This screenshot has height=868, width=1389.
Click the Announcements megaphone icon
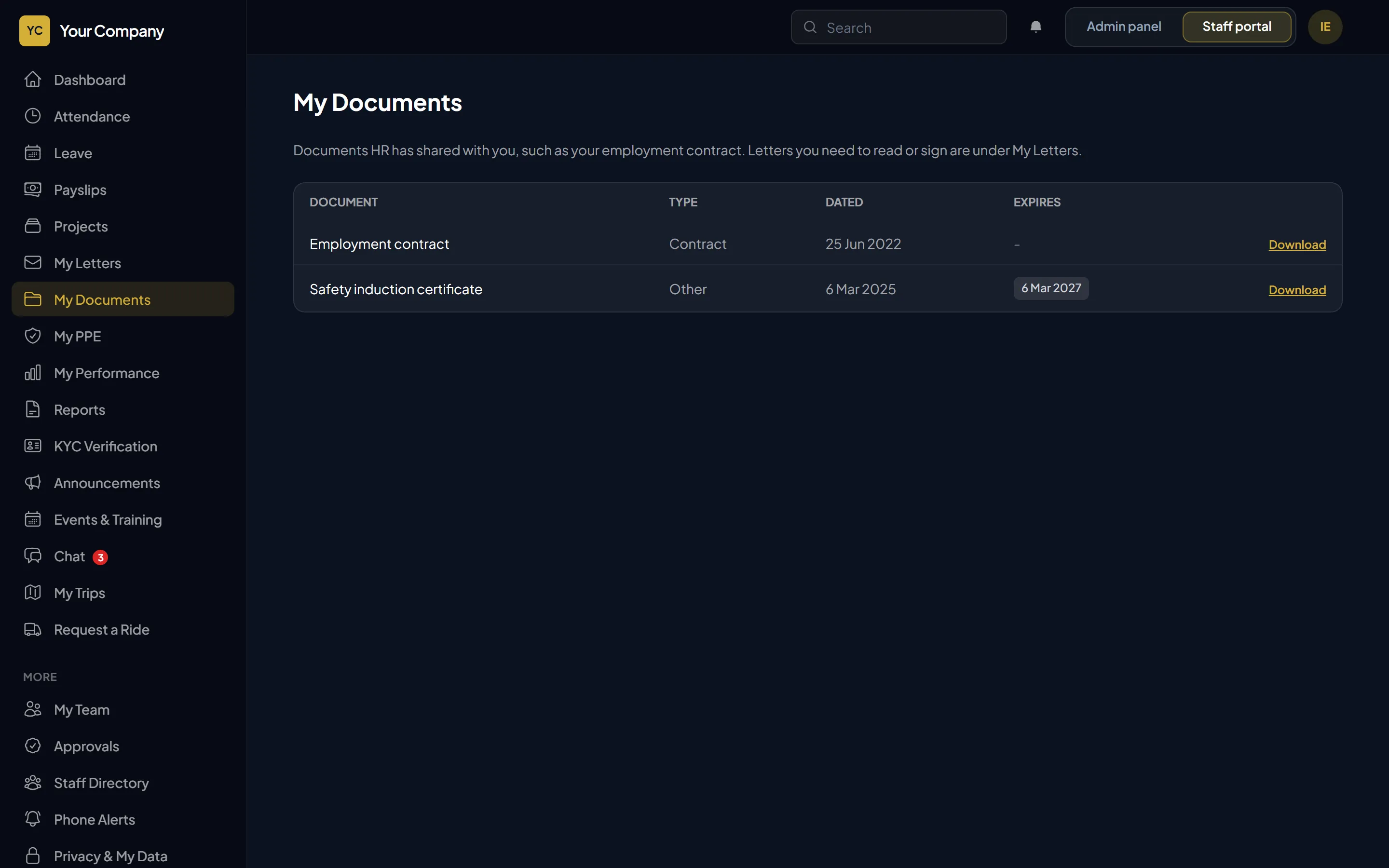pyautogui.click(x=33, y=482)
